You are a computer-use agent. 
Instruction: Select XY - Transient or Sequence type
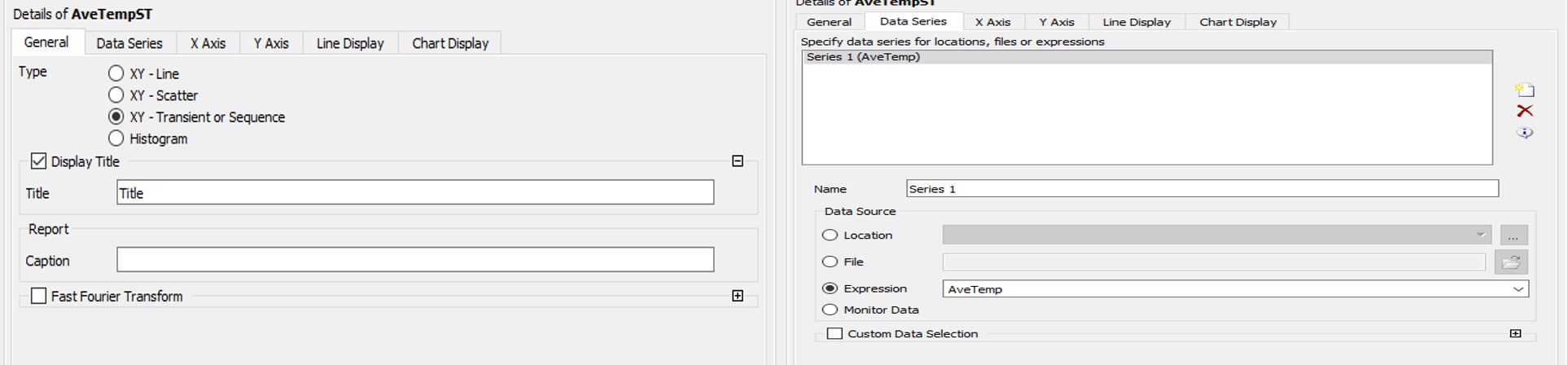click(x=116, y=117)
